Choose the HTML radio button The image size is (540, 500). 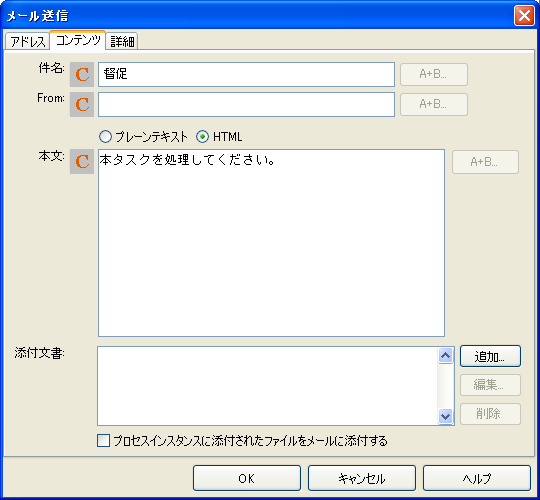(202, 137)
